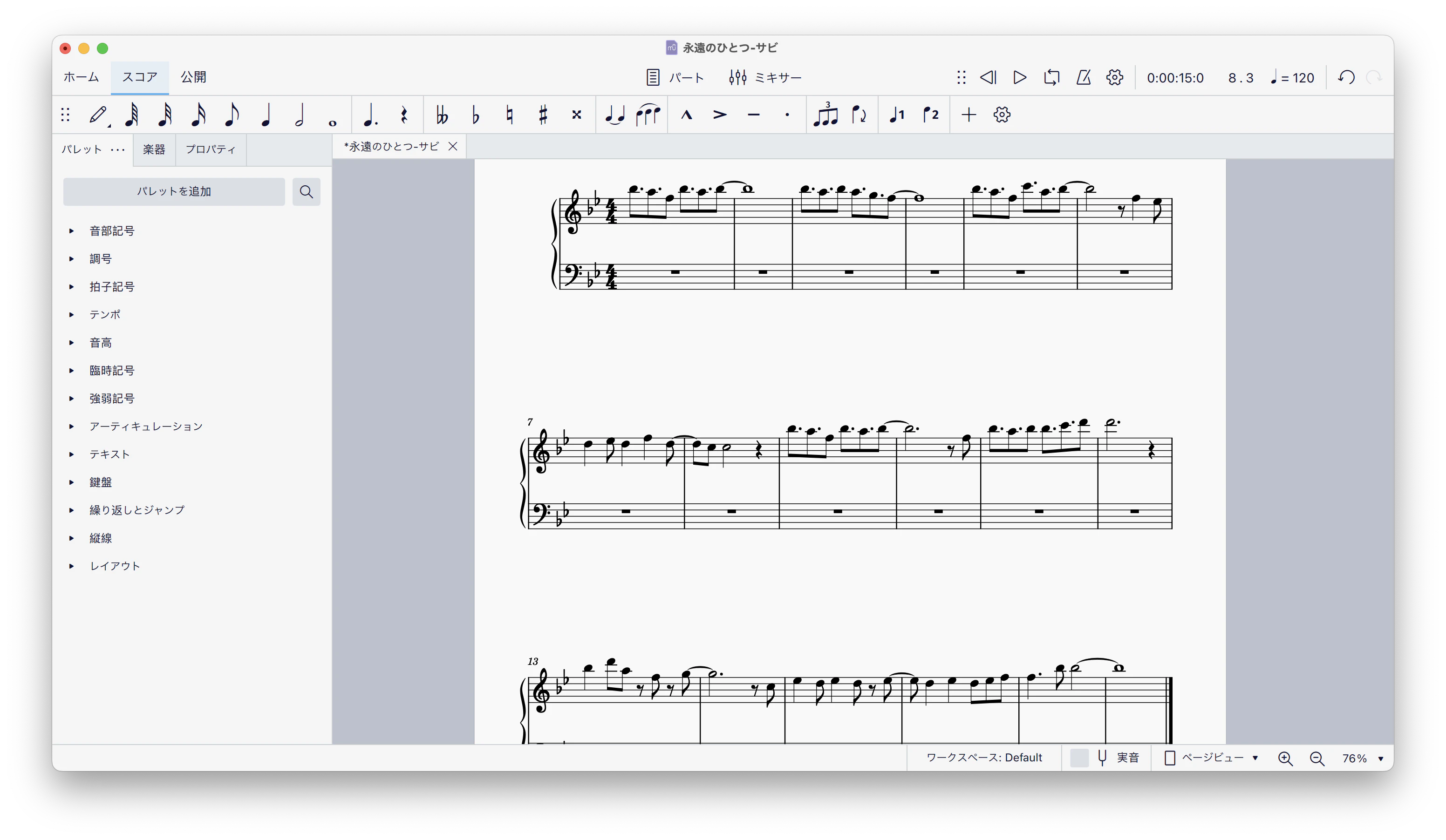Search palettes with magnifier button

click(307, 191)
